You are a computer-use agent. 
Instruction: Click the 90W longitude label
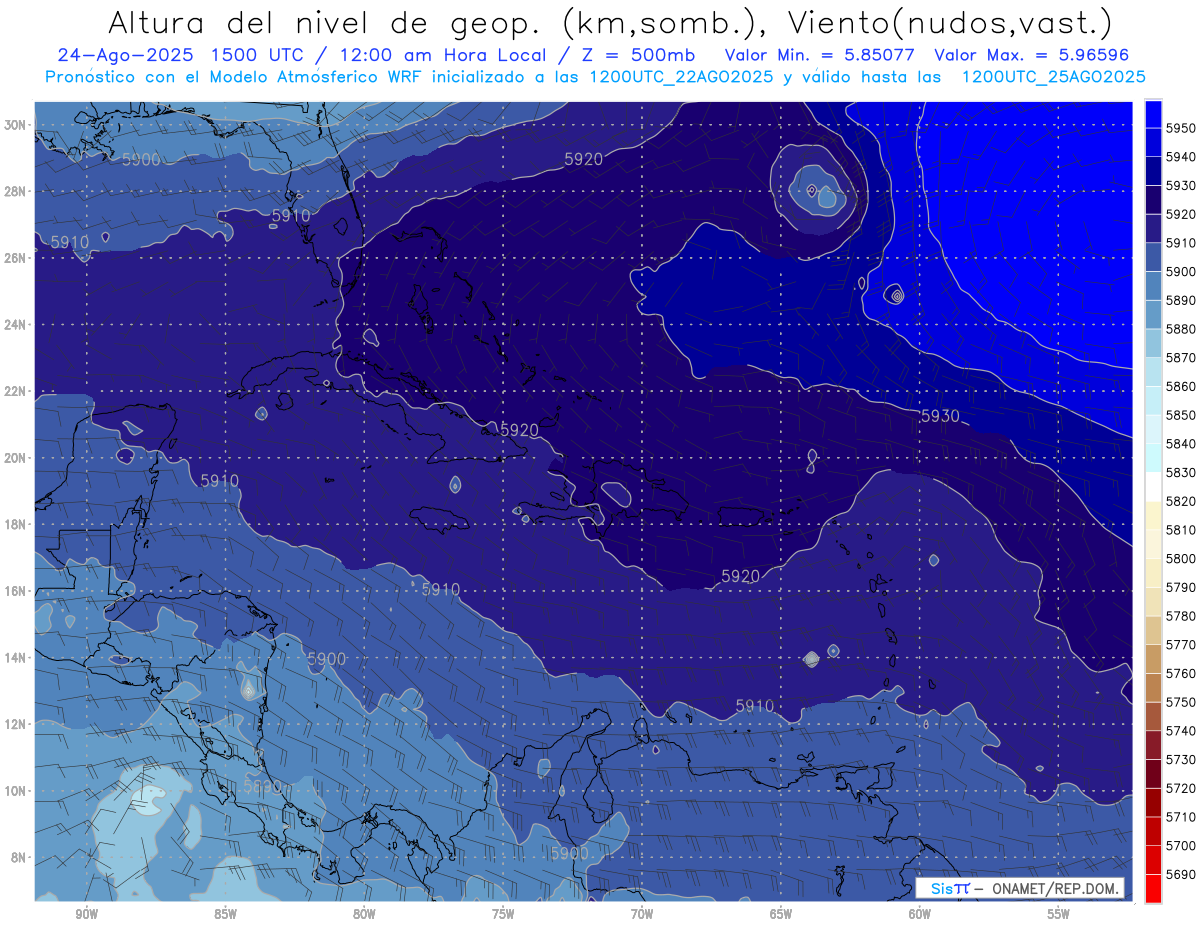tap(87, 914)
